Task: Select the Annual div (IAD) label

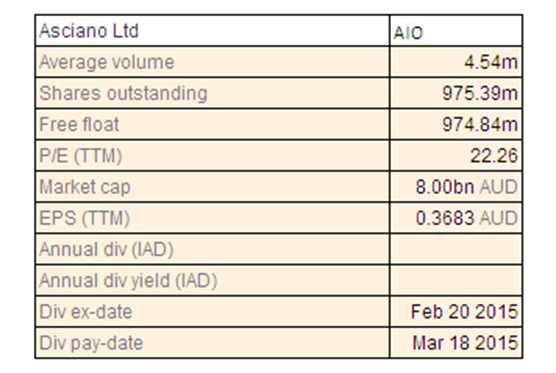Action: [x=106, y=249]
